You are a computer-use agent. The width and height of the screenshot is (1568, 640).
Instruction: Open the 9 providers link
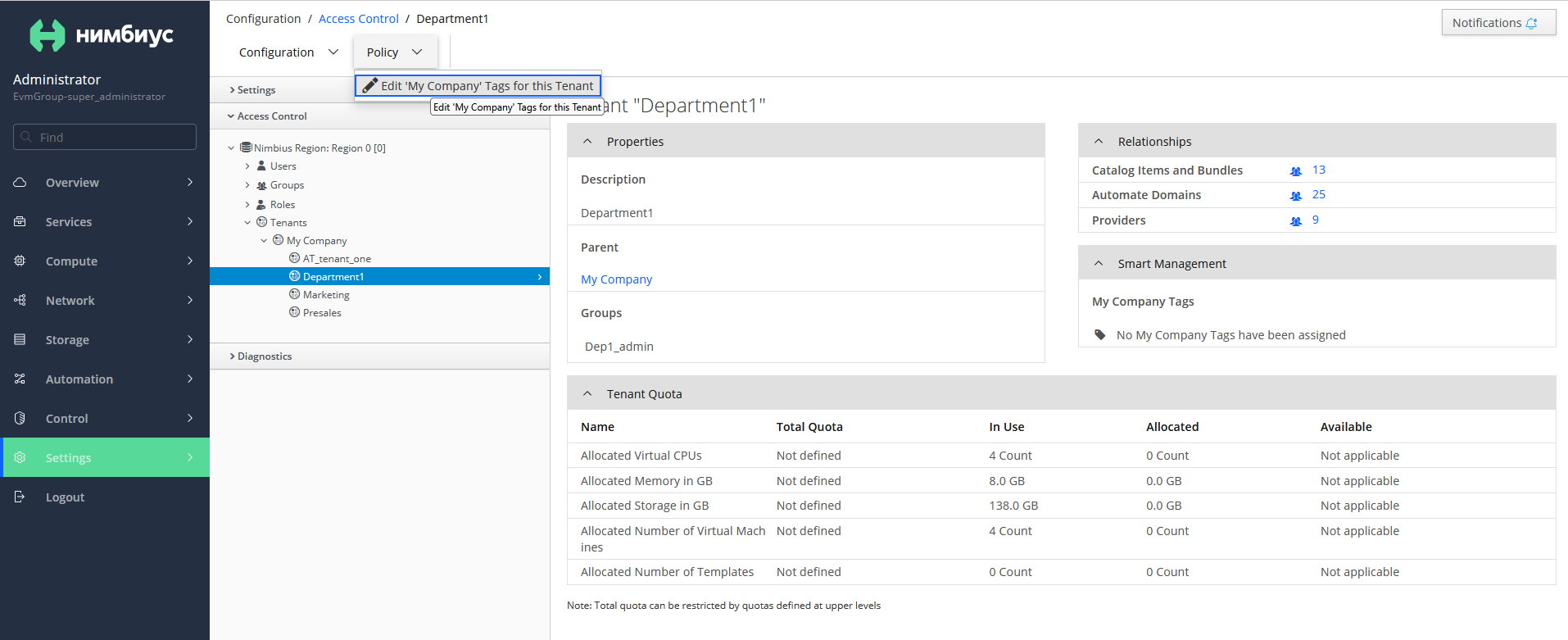(x=1315, y=220)
